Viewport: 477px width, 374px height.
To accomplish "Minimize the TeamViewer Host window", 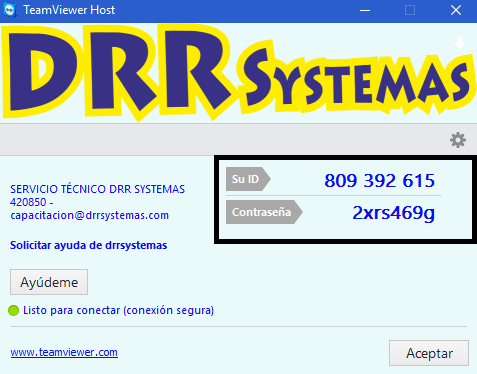I will [365, 10].
